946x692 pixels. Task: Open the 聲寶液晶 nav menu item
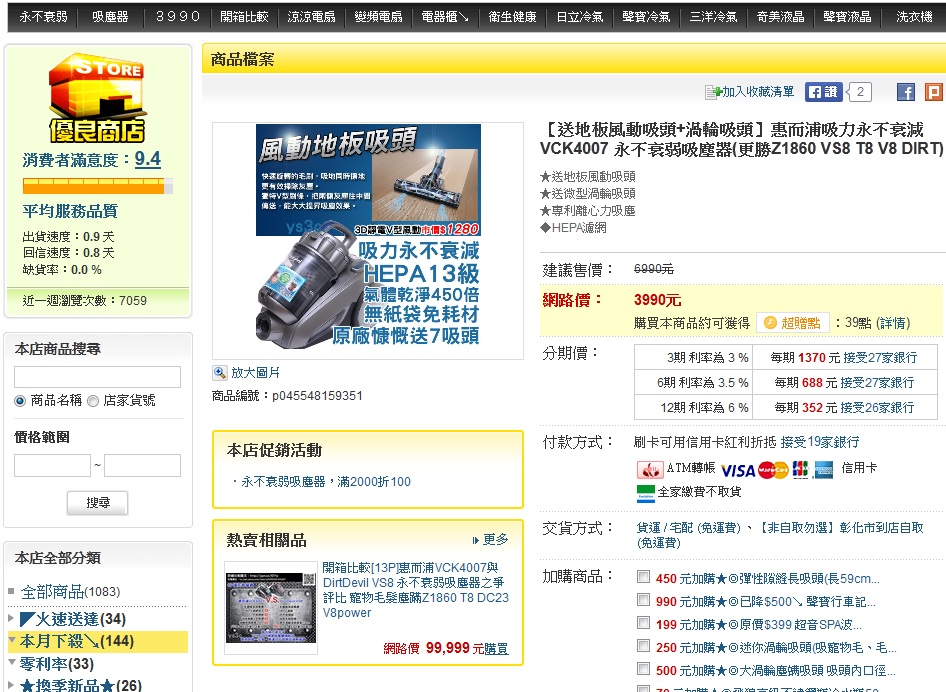tap(847, 17)
